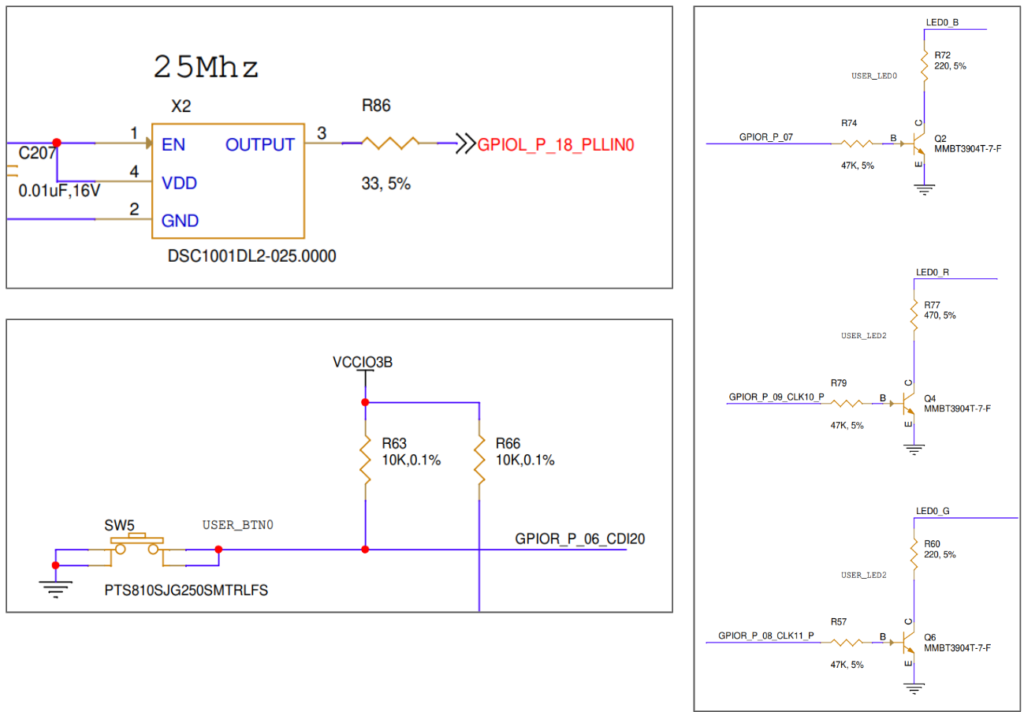
Task: Select part number DSC1001DL2-025.0000
Action: click(252, 256)
